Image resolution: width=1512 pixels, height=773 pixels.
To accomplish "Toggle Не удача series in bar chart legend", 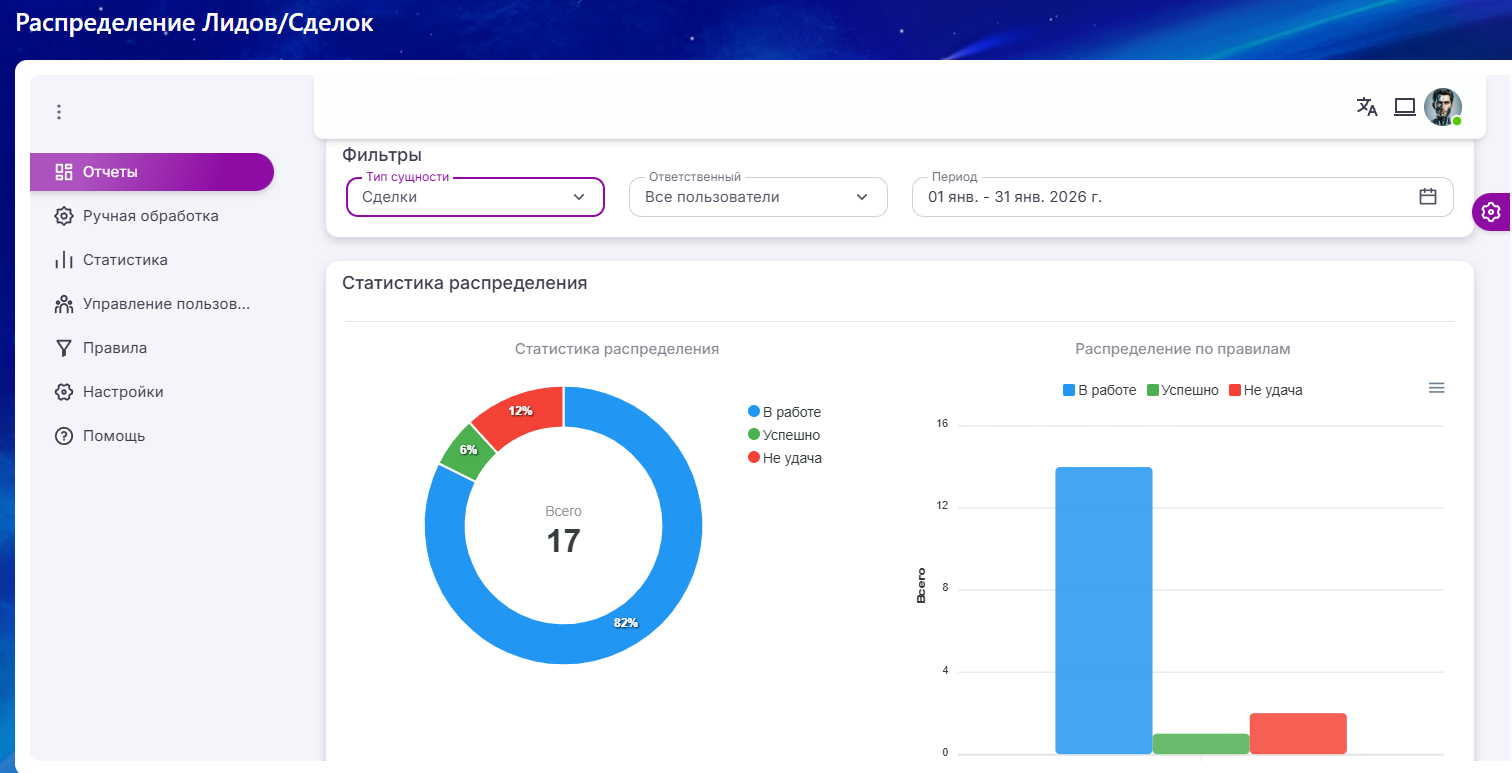I will [1265, 390].
